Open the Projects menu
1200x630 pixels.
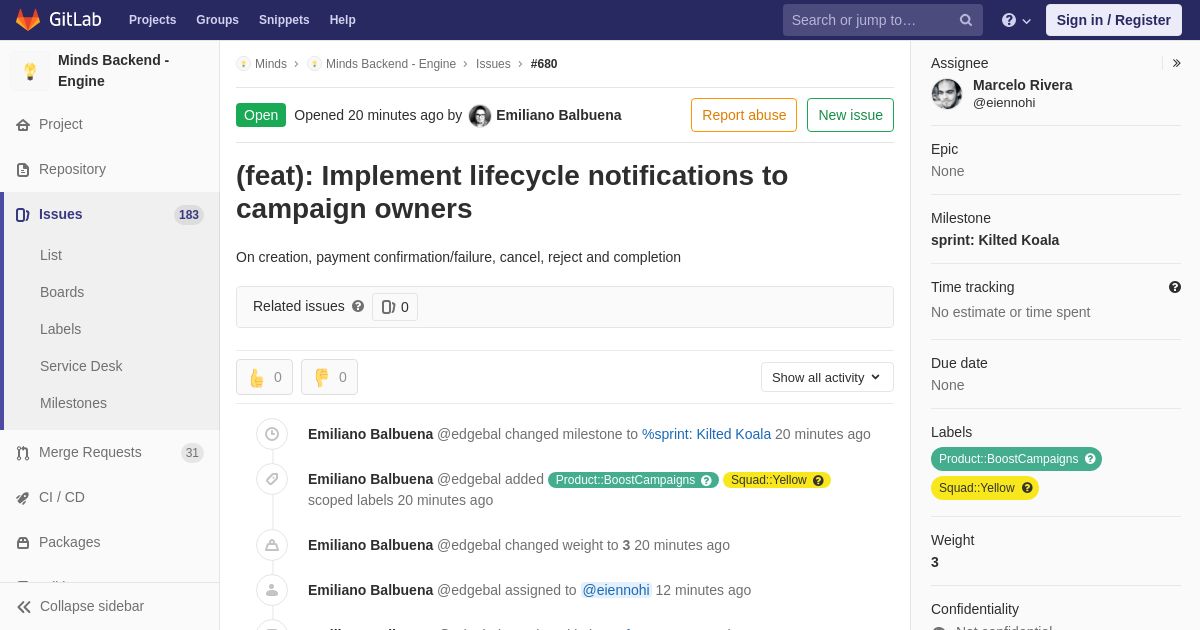pyautogui.click(x=152, y=20)
